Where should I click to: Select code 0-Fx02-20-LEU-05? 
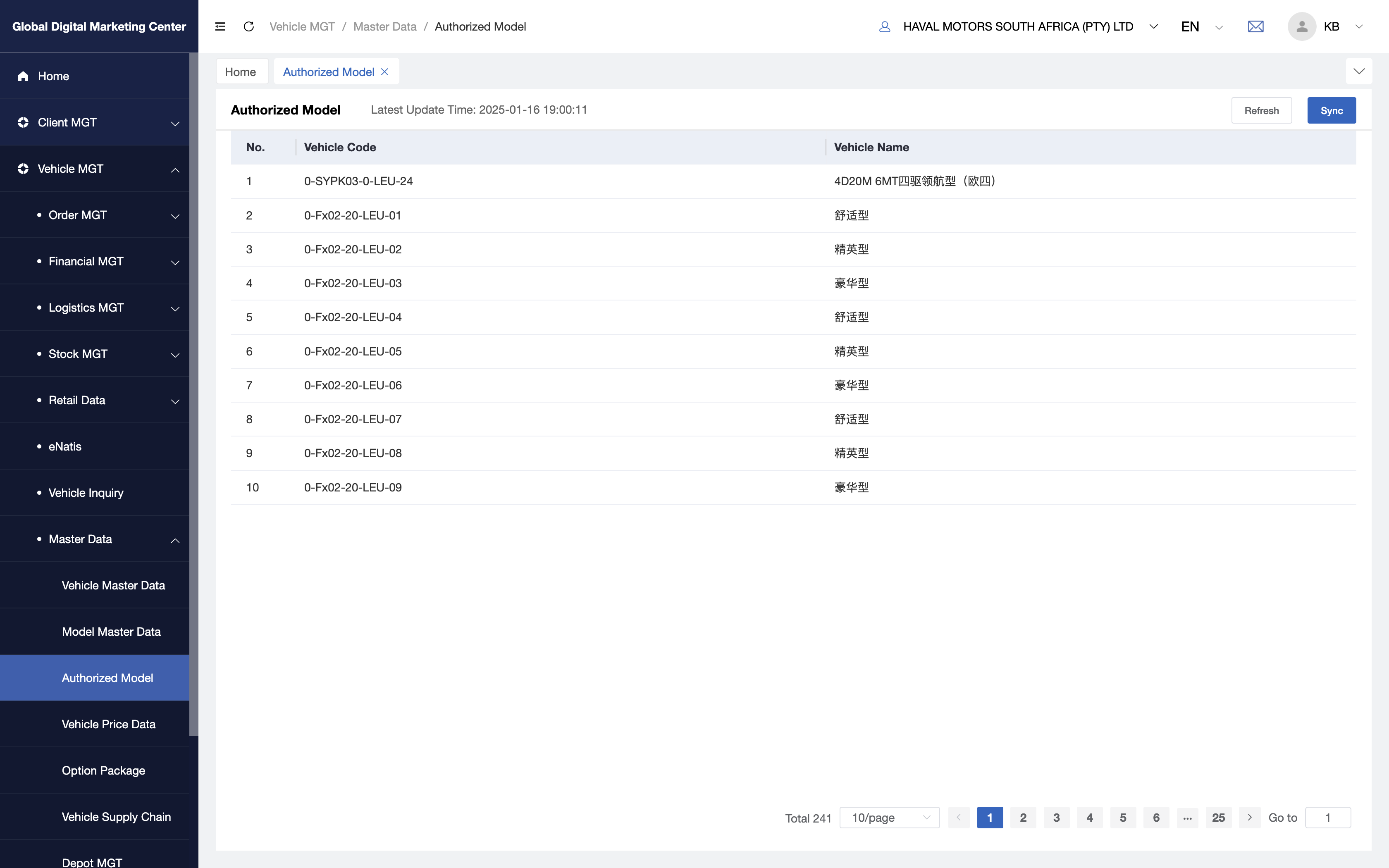pos(352,351)
